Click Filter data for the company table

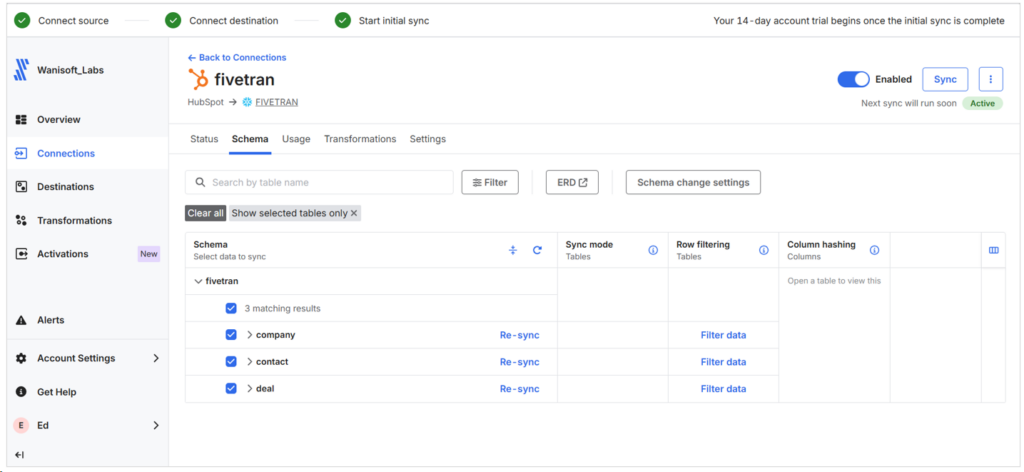(x=724, y=335)
